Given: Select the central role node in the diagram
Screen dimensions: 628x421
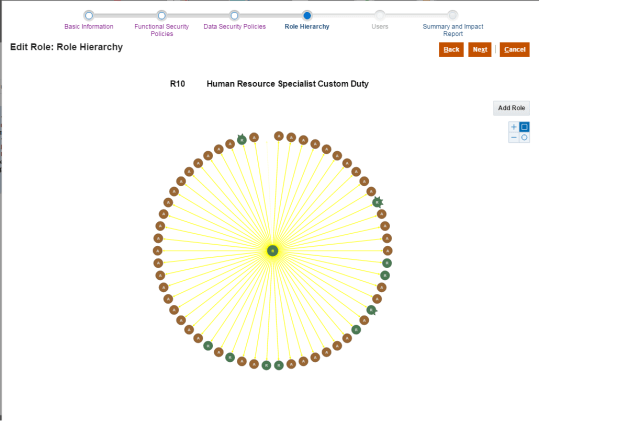Looking at the screenshot, I should point(272,250).
